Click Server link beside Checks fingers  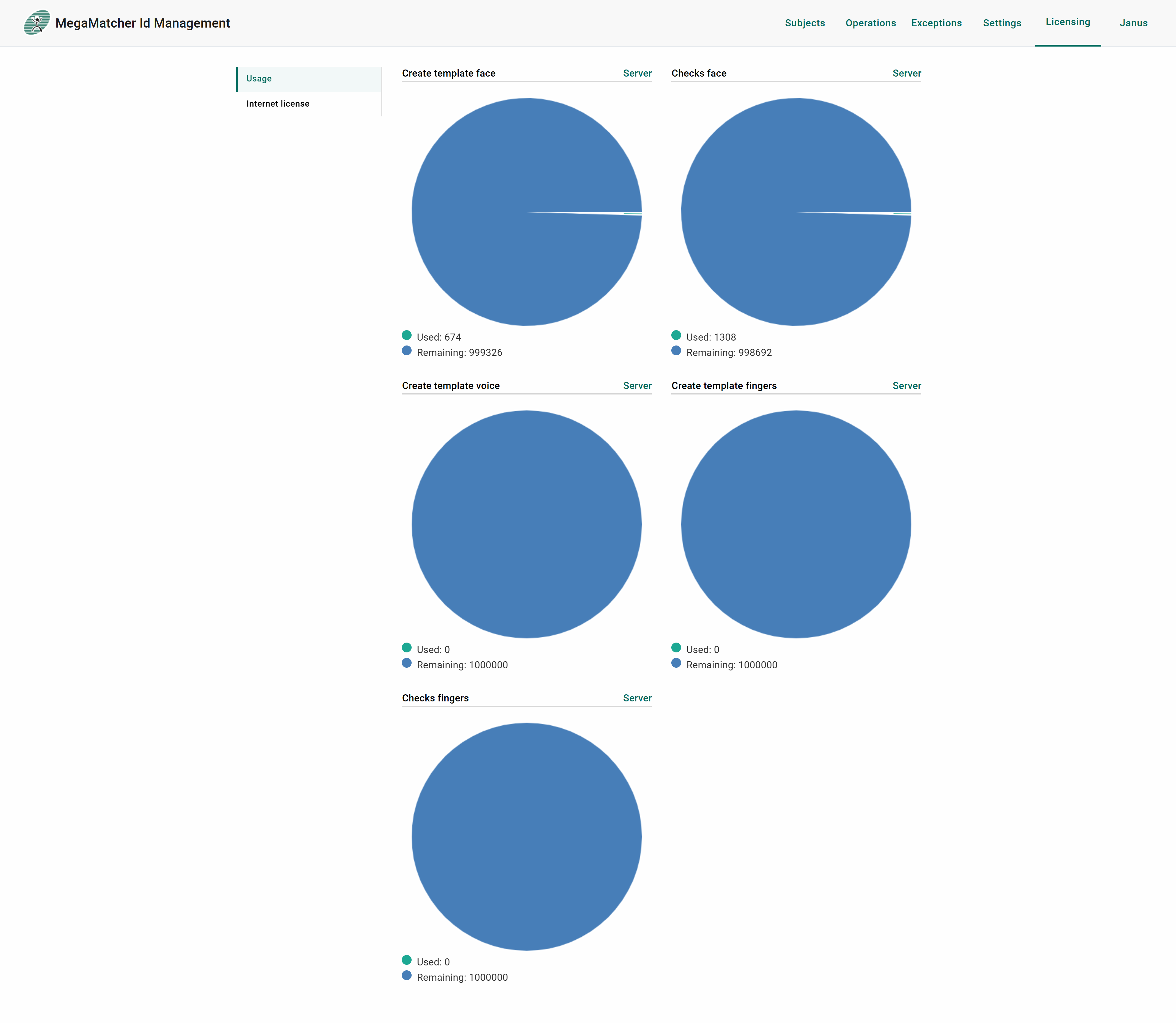point(637,698)
